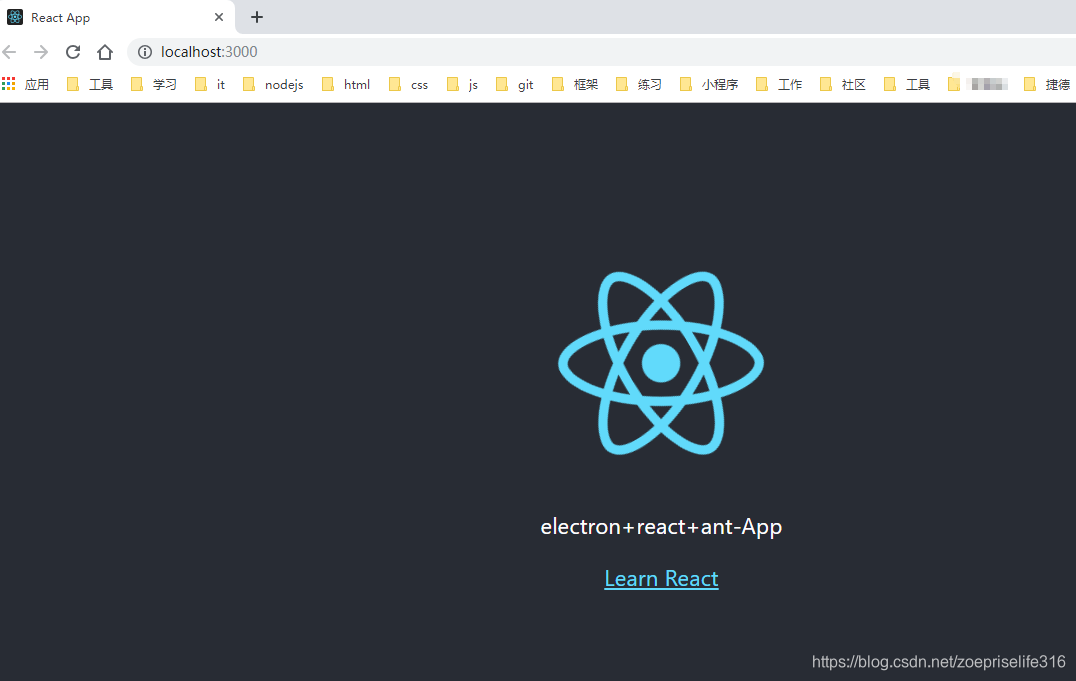The height and width of the screenshot is (681, 1076).
Task: Click the browser back arrow
Action: pos(10,51)
